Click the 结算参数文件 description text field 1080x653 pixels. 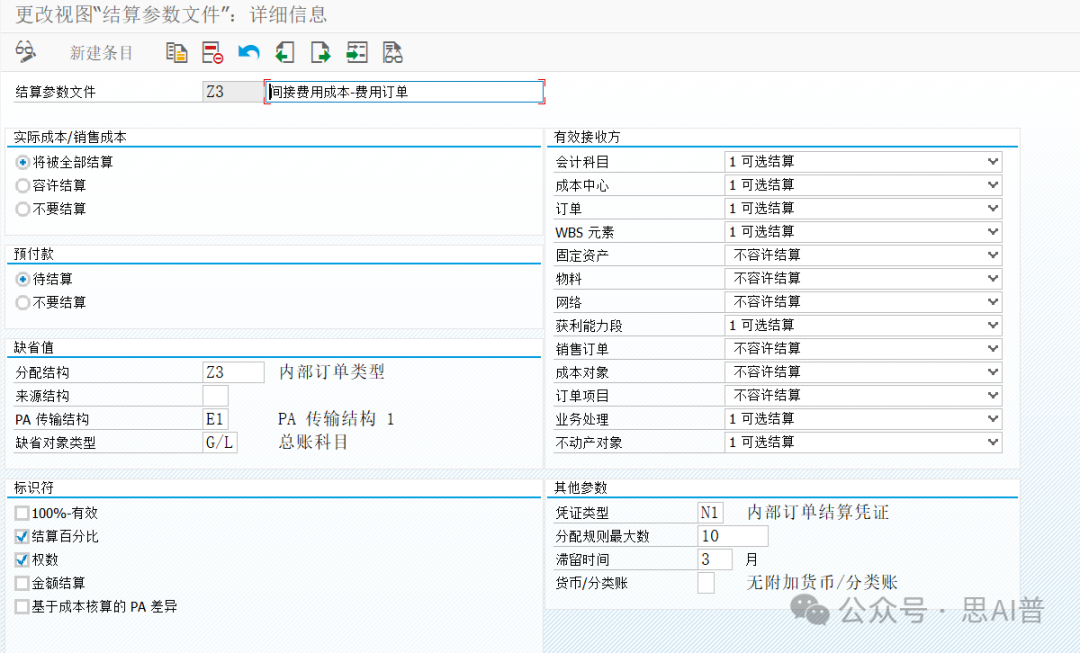[404, 92]
